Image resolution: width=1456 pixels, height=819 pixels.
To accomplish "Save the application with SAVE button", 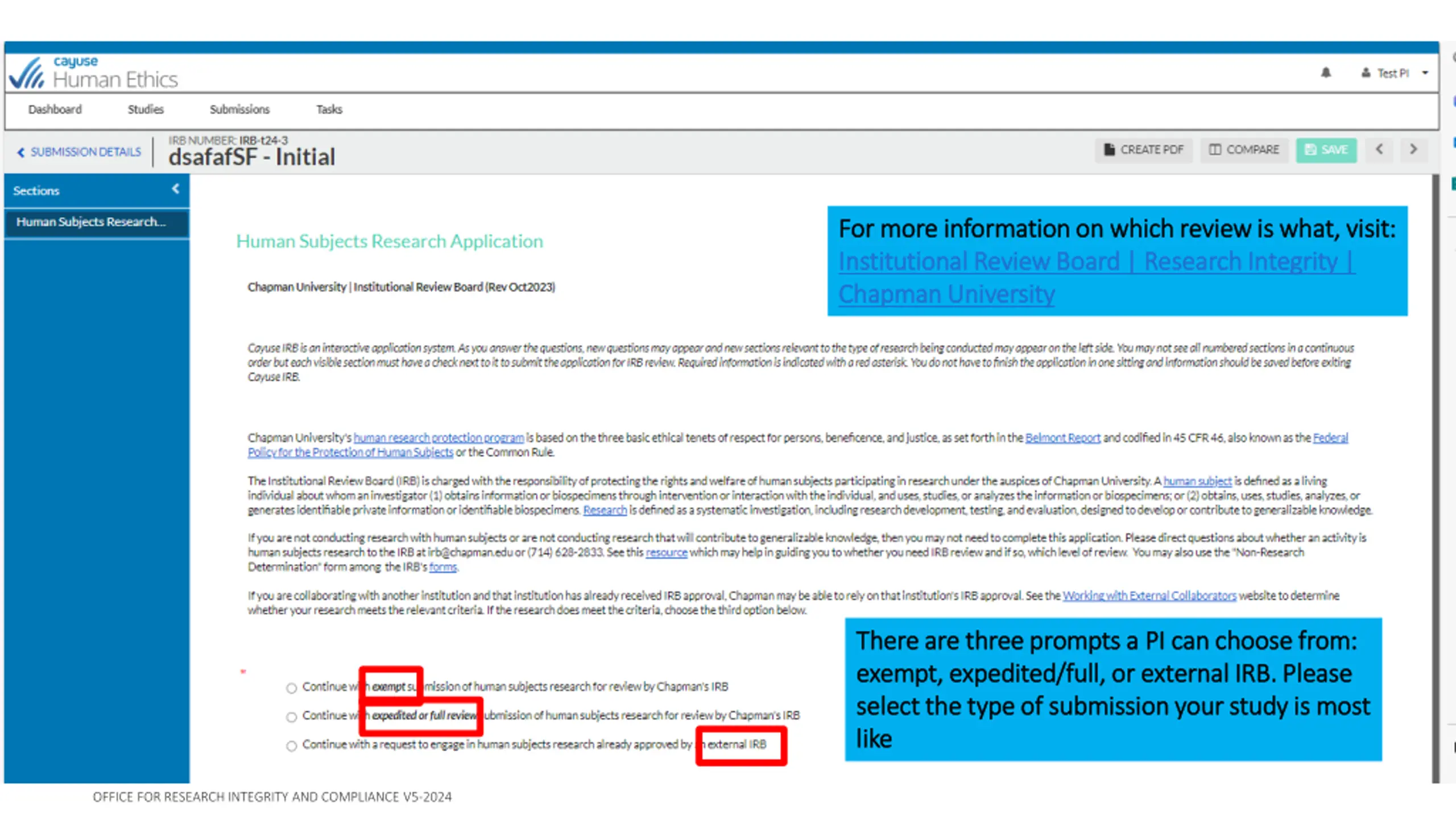I will tap(1326, 150).
